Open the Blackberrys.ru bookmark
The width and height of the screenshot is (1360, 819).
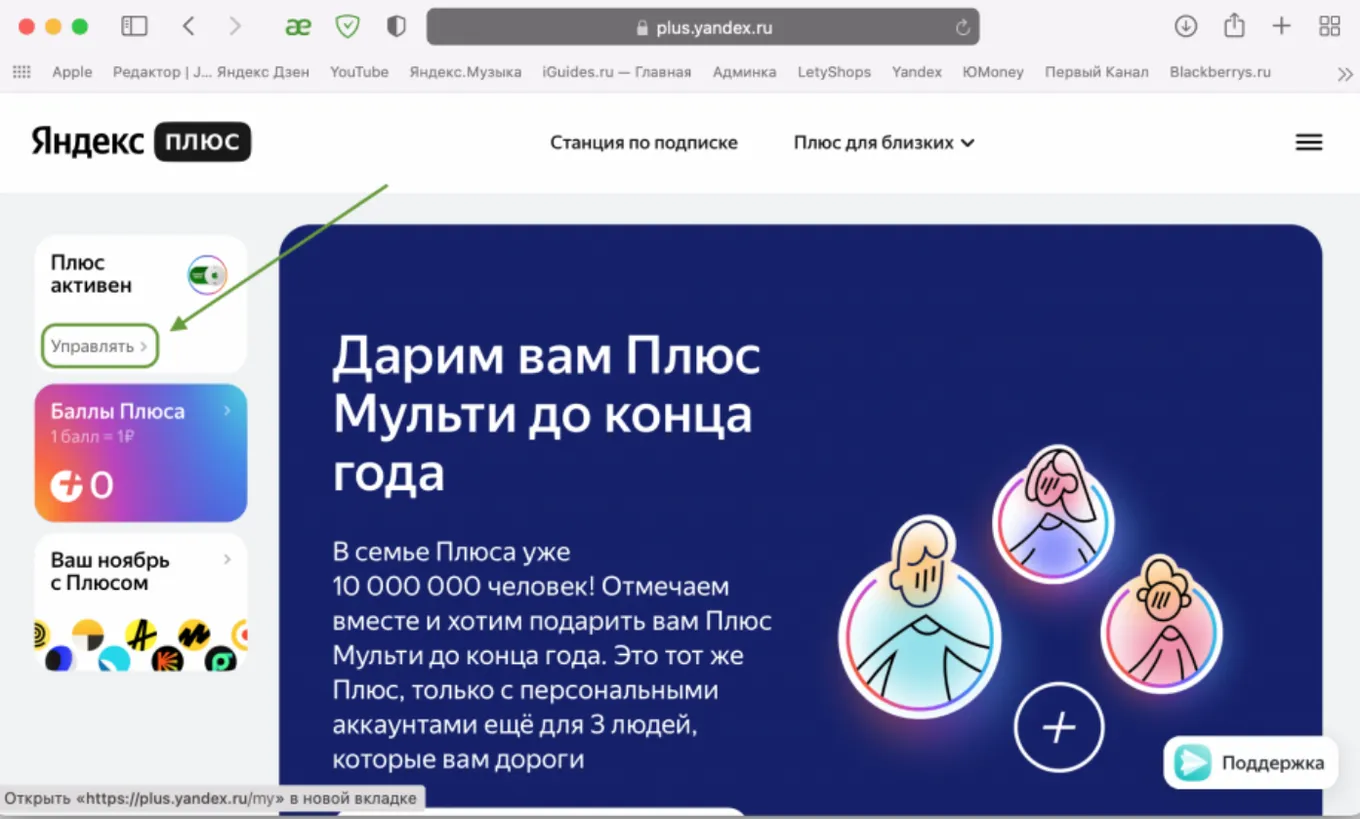[1220, 72]
